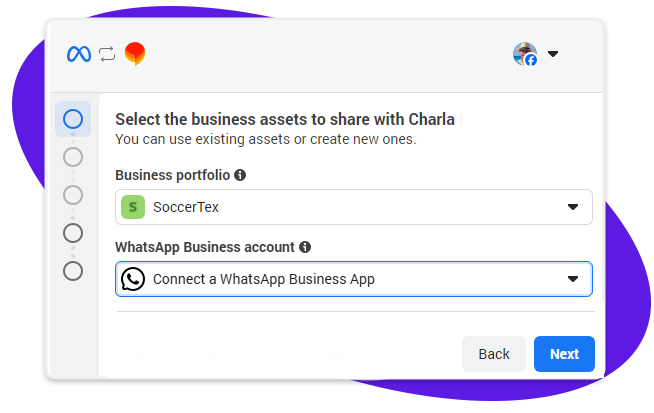Screen dimensions: 654x413
Task: Click the caret arrow in WhatsApp account field
Action: [x=573, y=279]
